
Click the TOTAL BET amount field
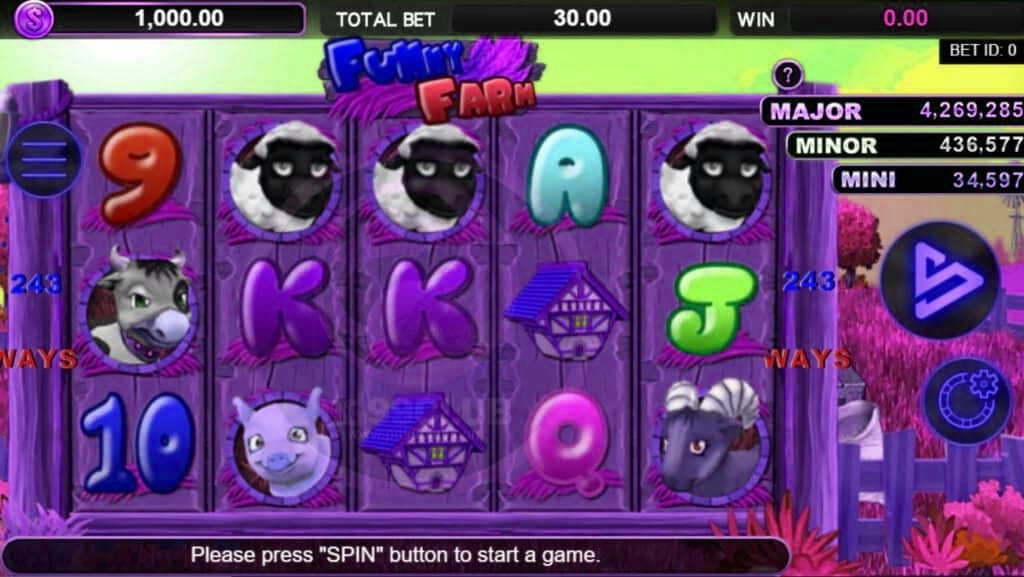(584, 18)
